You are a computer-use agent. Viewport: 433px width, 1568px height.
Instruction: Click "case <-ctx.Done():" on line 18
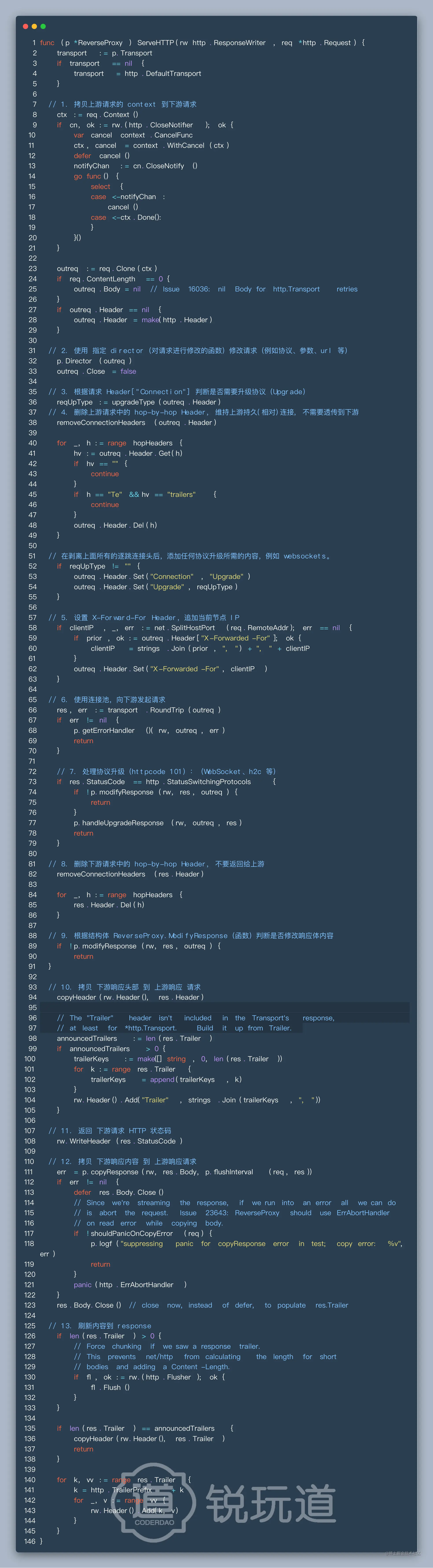click(x=126, y=217)
